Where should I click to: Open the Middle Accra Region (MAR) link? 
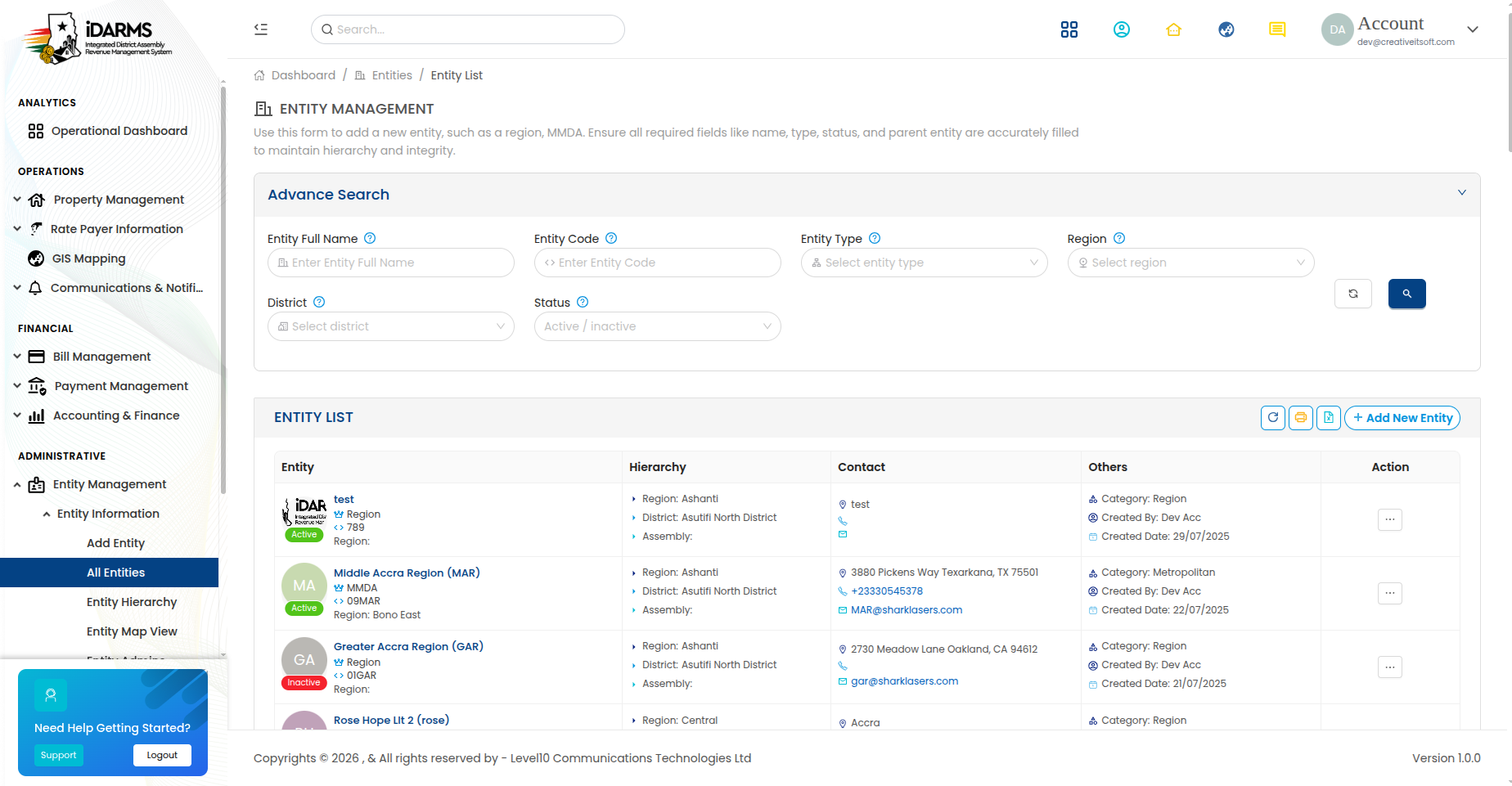[x=407, y=573]
